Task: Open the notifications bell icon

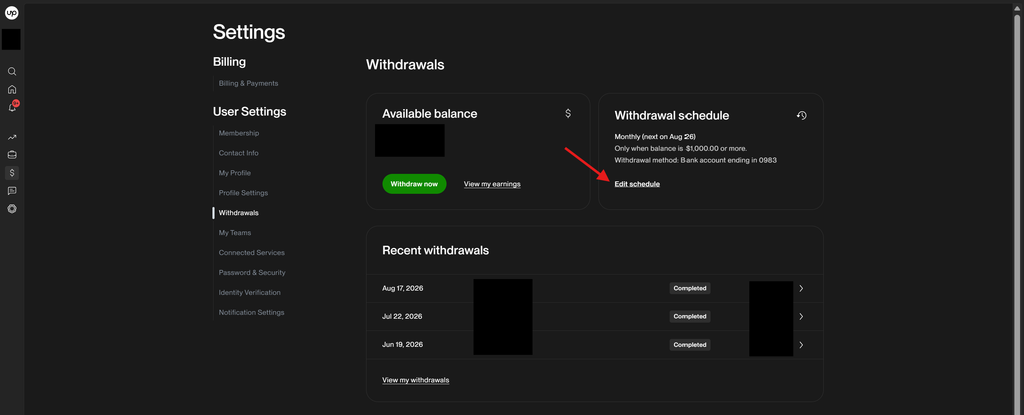Action: 12,107
